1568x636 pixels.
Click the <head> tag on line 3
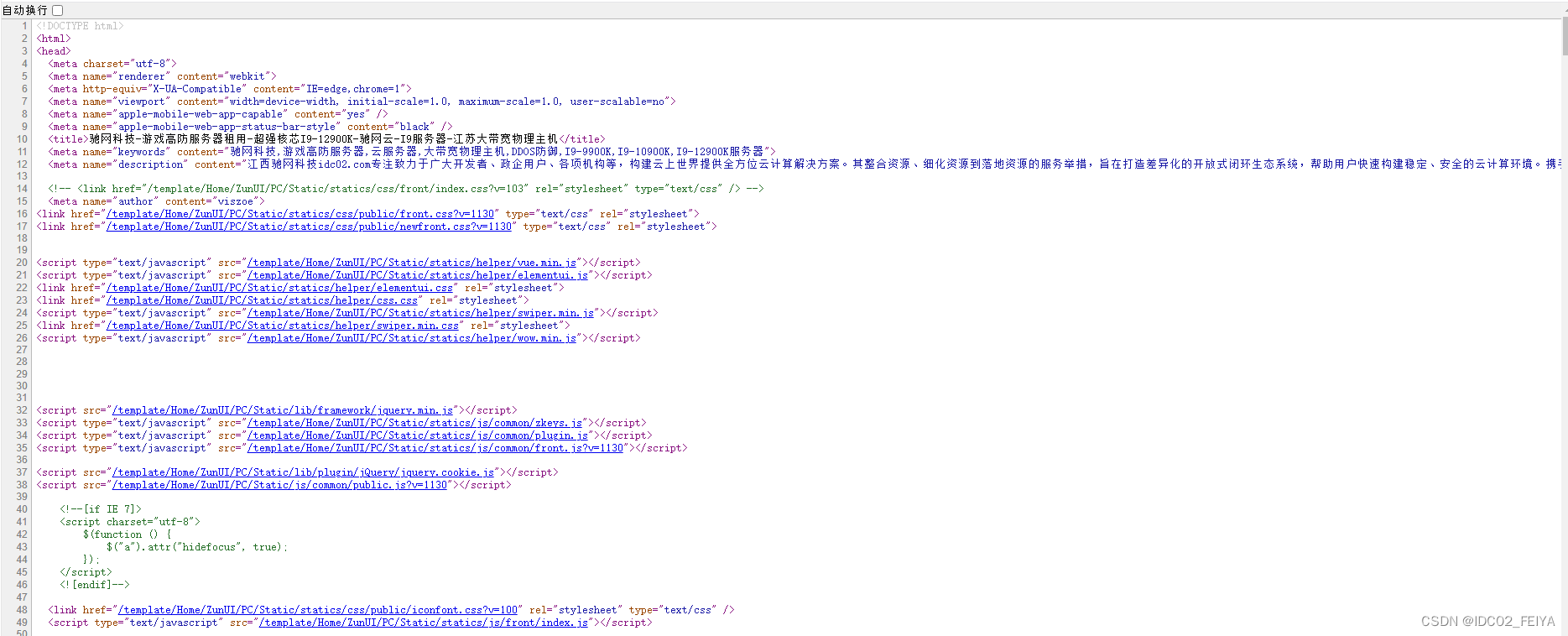point(54,51)
